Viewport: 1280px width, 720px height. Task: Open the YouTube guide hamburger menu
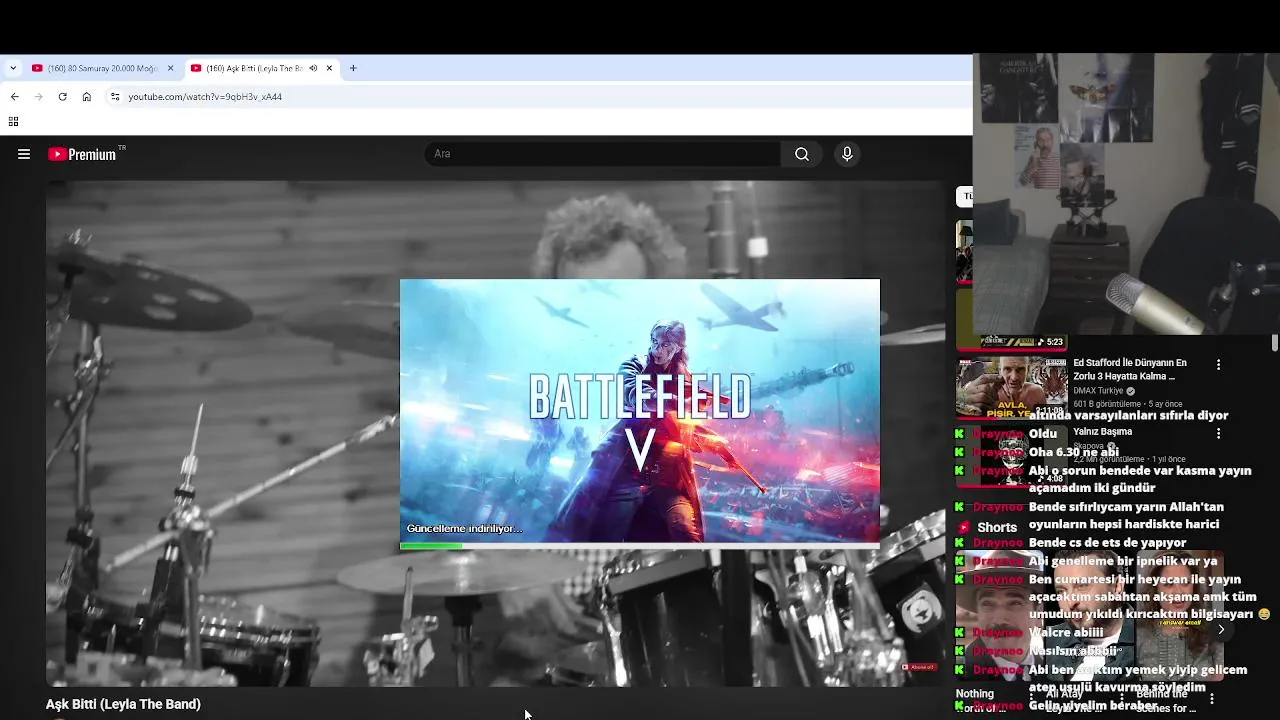point(24,154)
